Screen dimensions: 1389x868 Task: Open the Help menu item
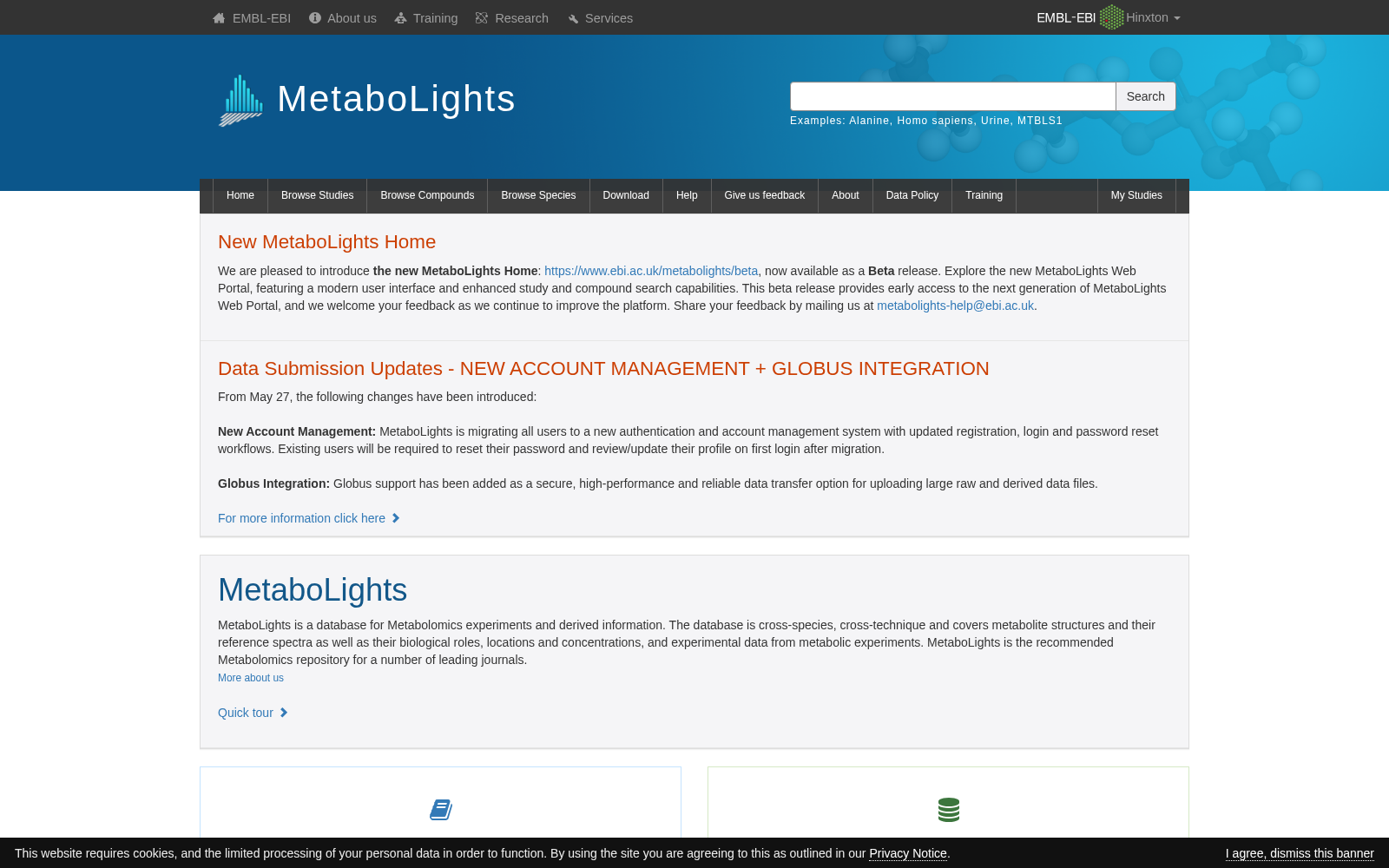(687, 195)
